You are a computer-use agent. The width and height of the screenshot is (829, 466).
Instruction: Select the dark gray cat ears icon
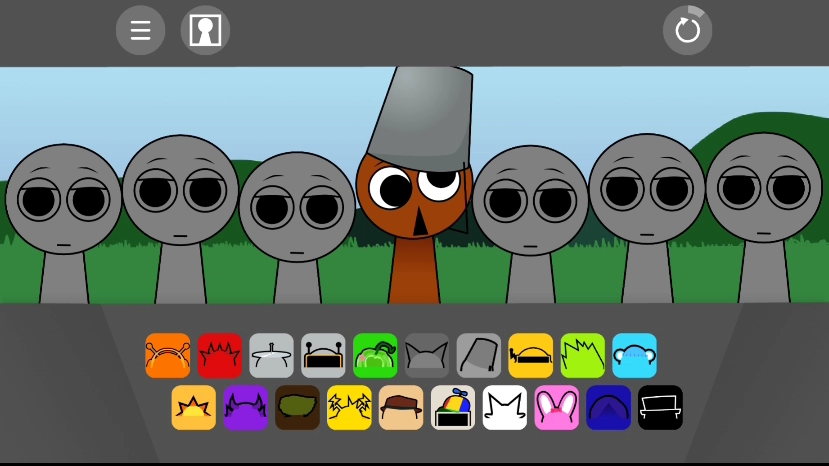point(427,355)
